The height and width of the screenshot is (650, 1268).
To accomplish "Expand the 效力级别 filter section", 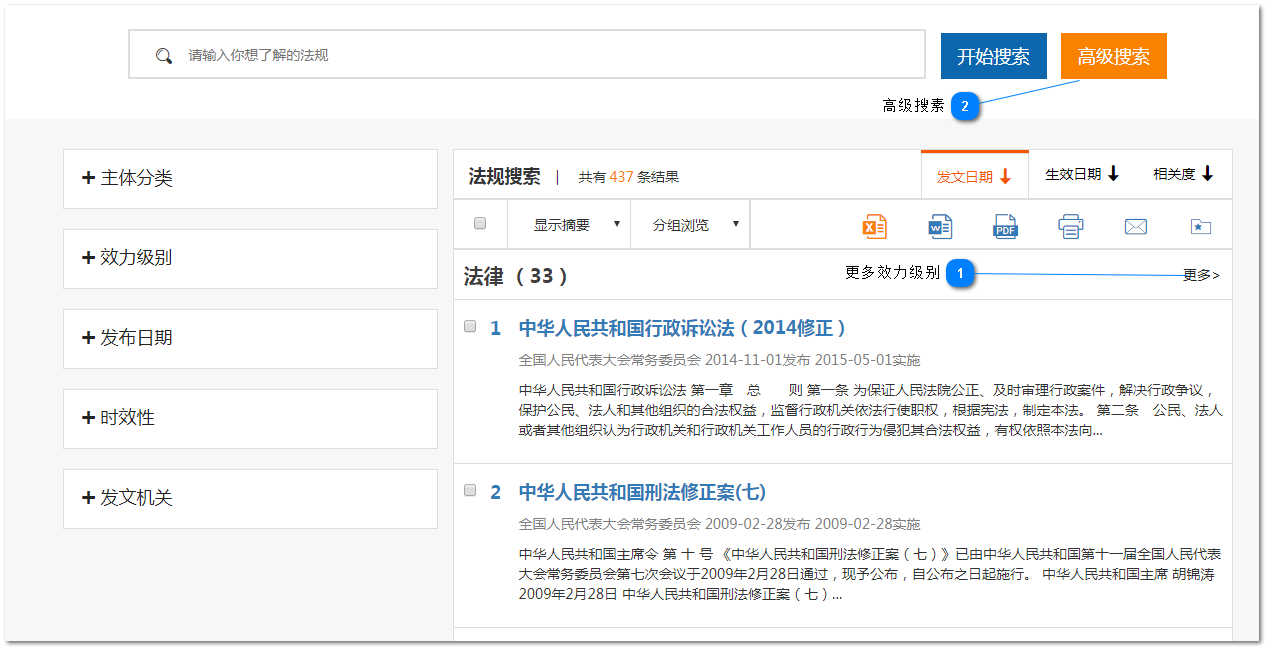I will click(250, 258).
